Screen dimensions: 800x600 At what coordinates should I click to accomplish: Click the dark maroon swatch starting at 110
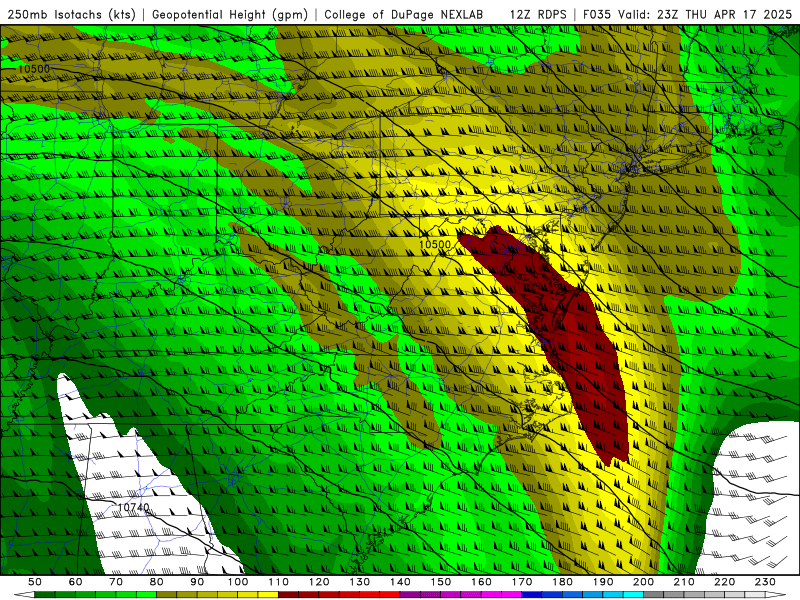[289, 595]
